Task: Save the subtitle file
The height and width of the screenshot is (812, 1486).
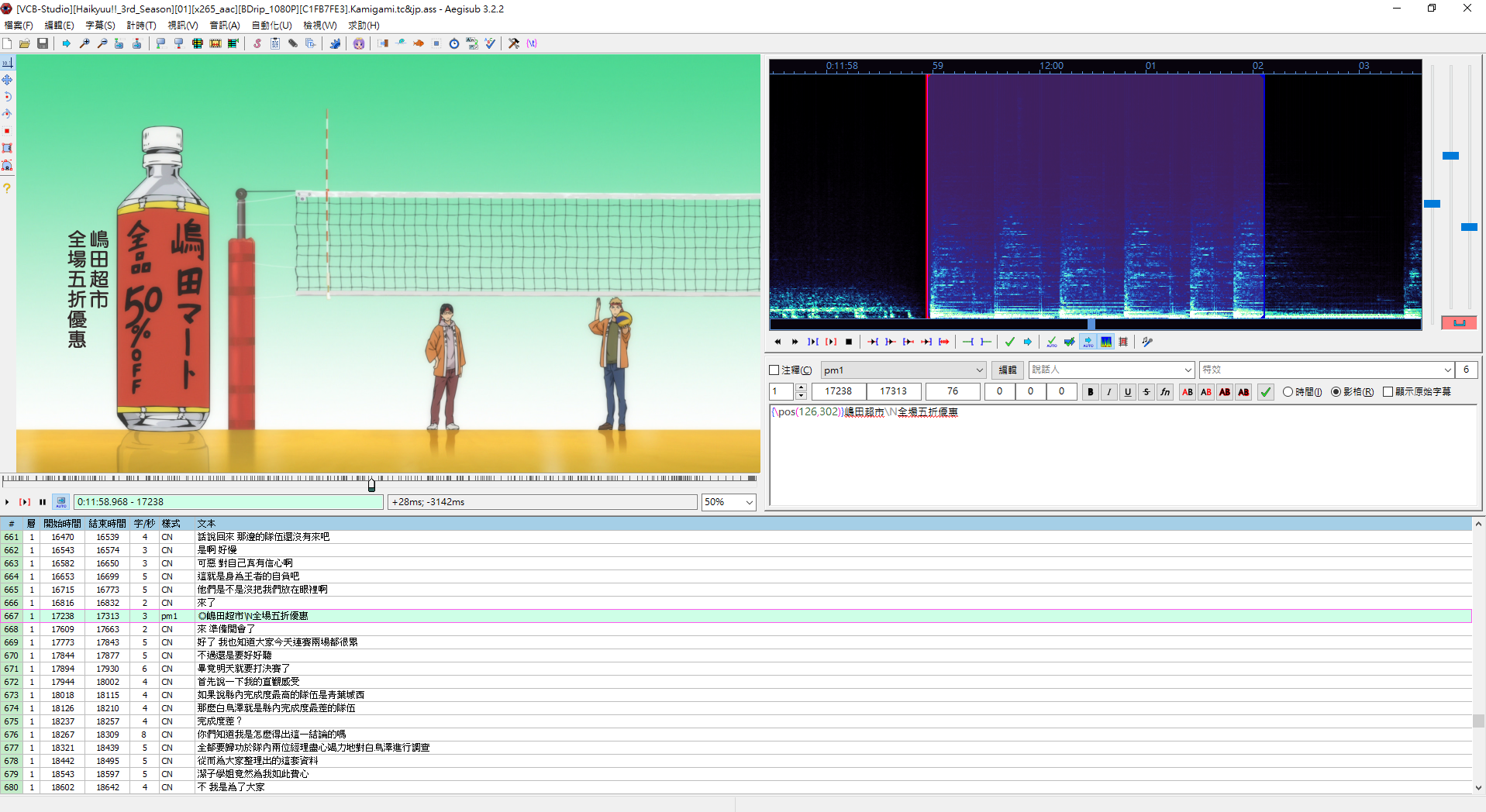Action: coord(43,43)
